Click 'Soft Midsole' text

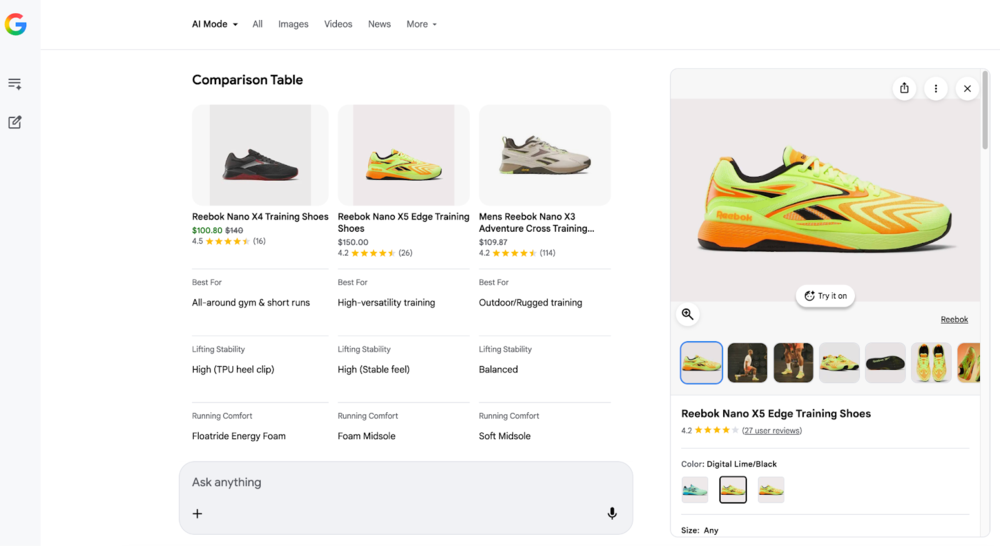pyautogui.click(x=504, y=436)
